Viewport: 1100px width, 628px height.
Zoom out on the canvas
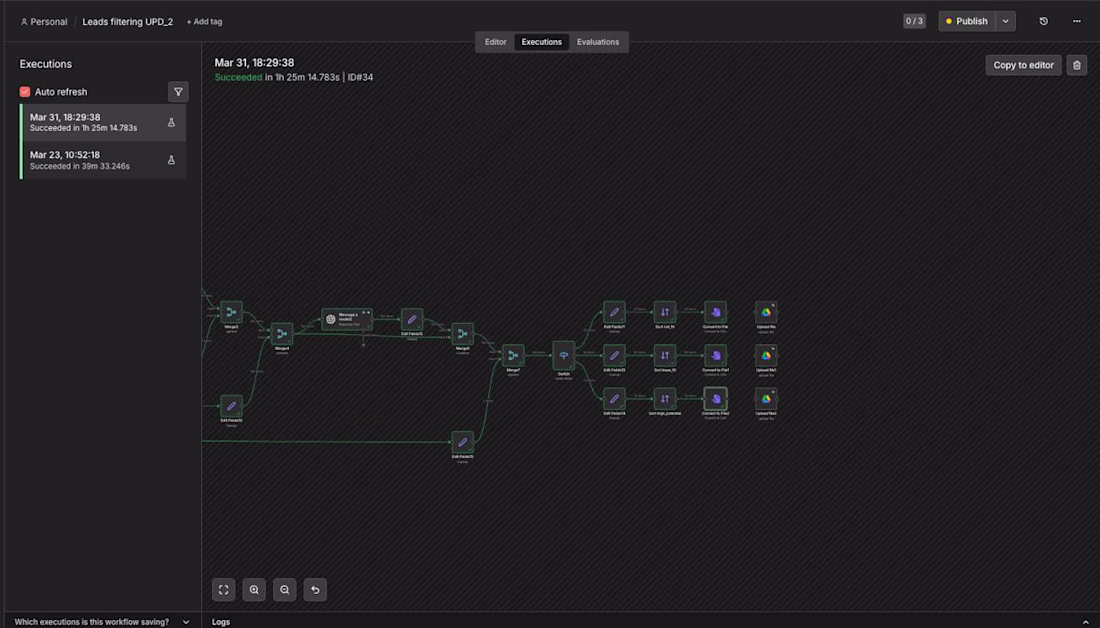tap(285, 590)
